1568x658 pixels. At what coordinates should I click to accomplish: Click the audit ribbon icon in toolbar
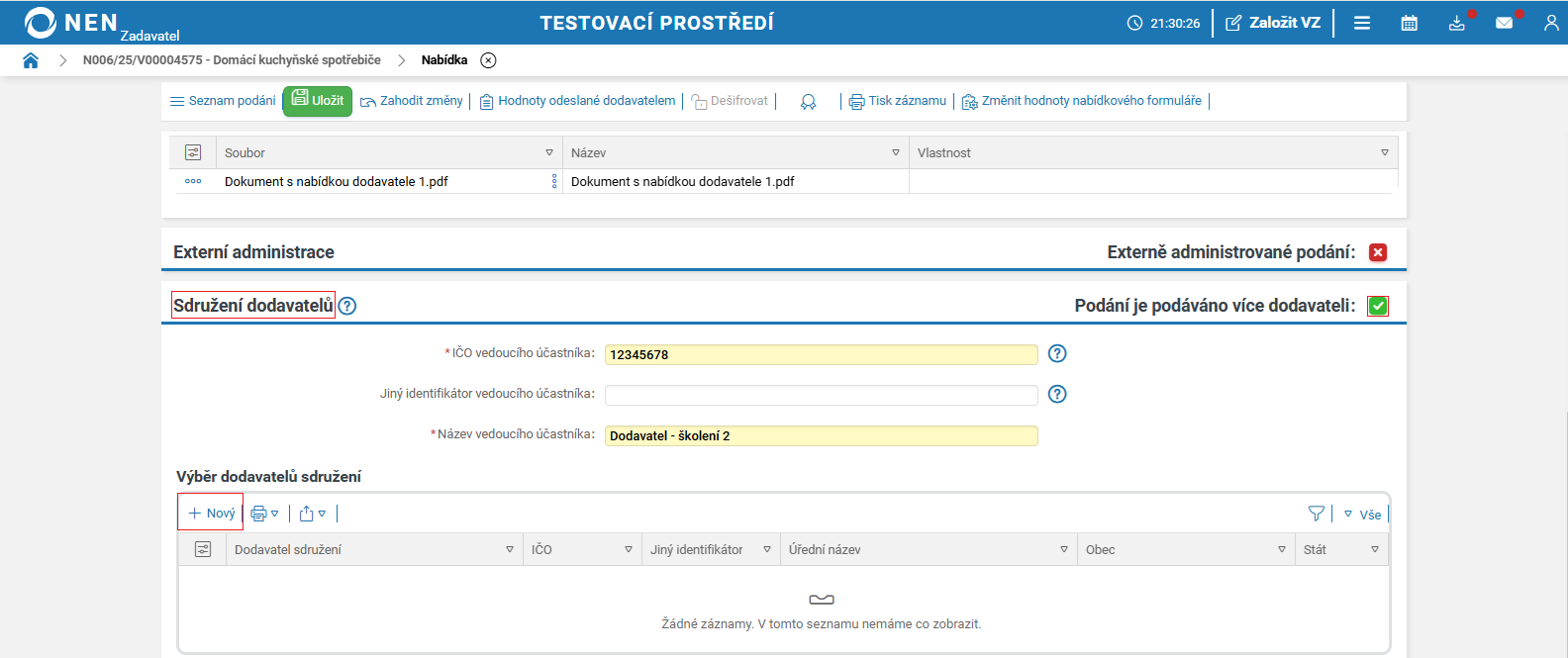pyautogui.click(x=809, y=102)
